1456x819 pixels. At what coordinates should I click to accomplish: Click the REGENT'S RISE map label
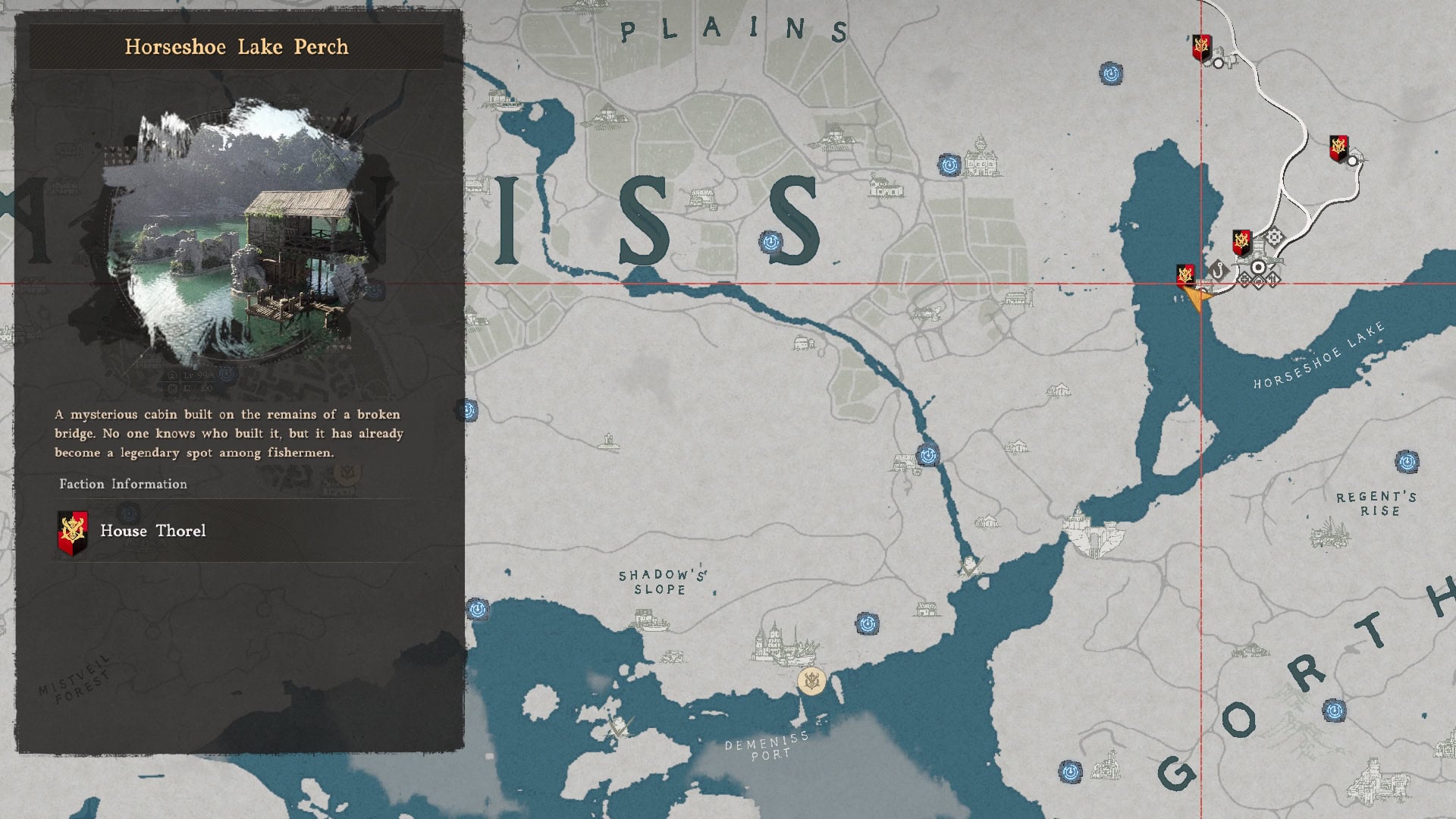(x=1376, y=504)
